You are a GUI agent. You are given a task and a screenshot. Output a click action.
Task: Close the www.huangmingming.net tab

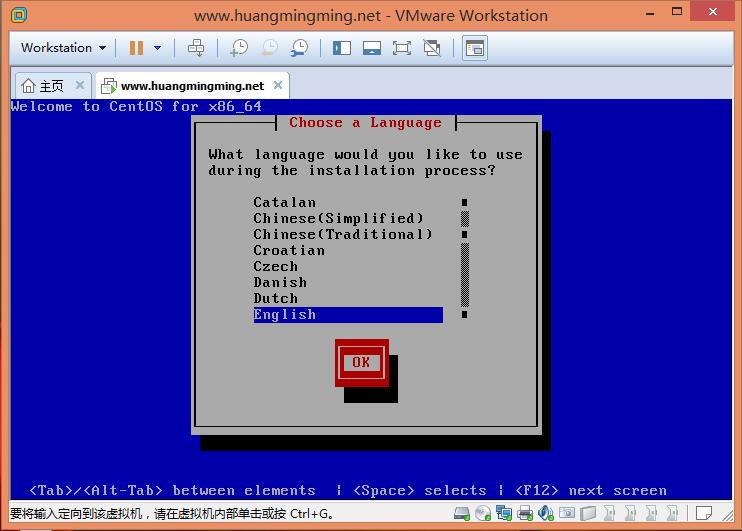[x=278, y=85]
